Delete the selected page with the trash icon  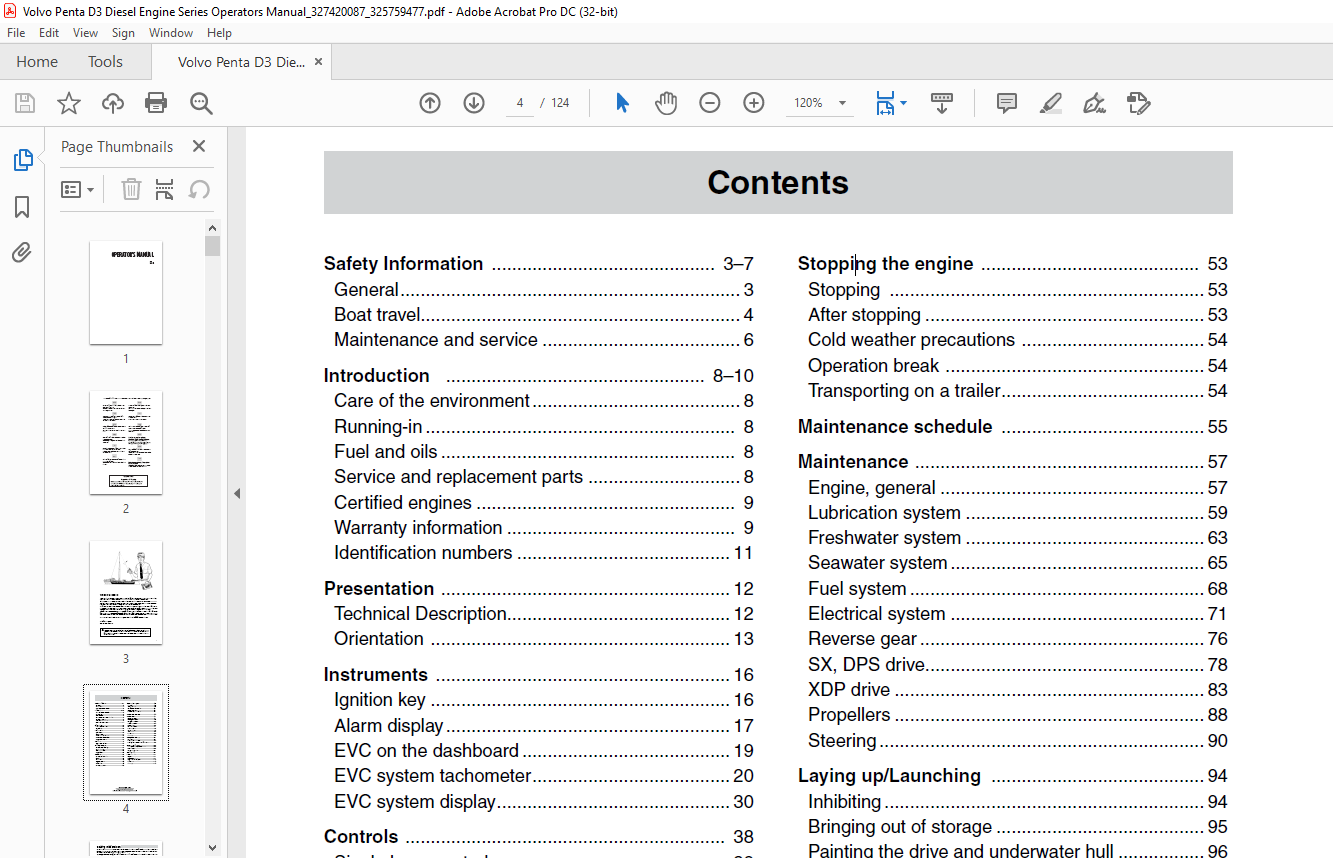(x=131, y=189)
